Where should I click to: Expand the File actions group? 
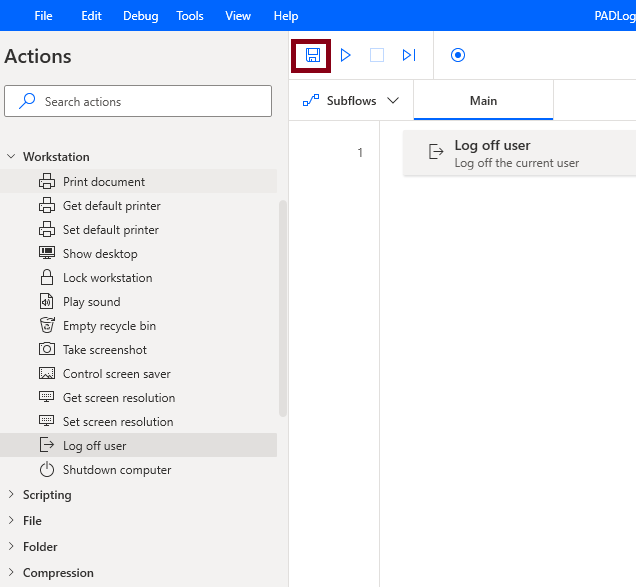(11, 520)
